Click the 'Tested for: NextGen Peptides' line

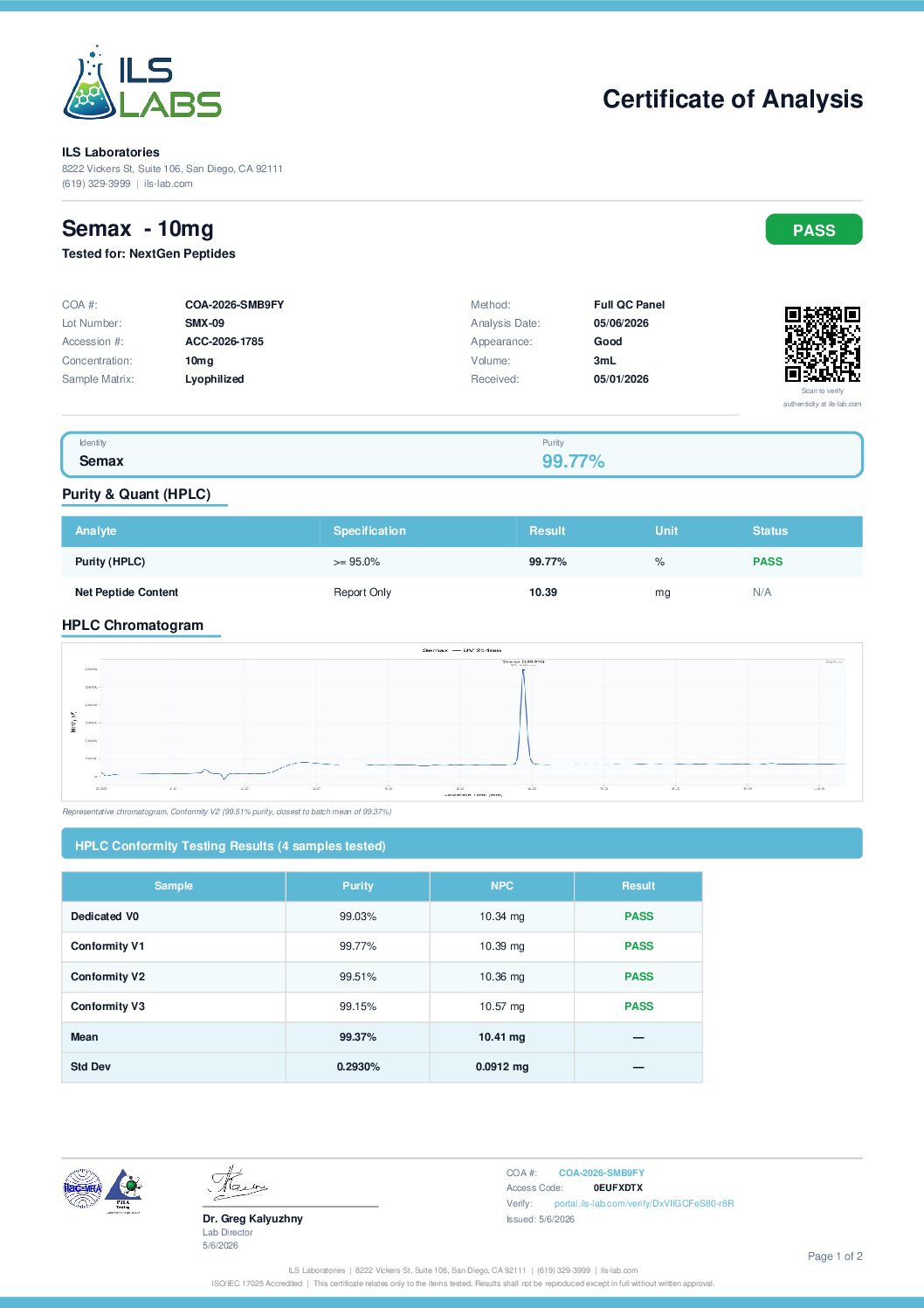[x=148, y=253]
